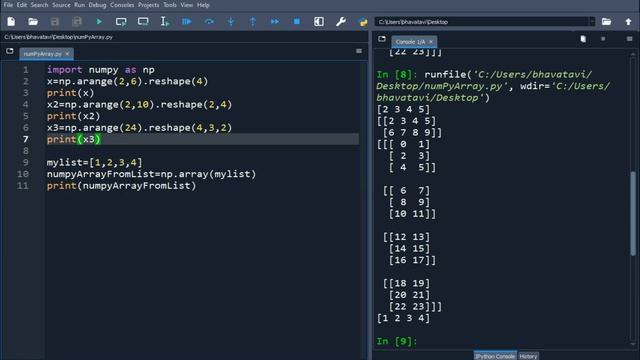Open the Source menu
Image resolution: width=640 pixels, height=360 pixels.
(61, 5)
